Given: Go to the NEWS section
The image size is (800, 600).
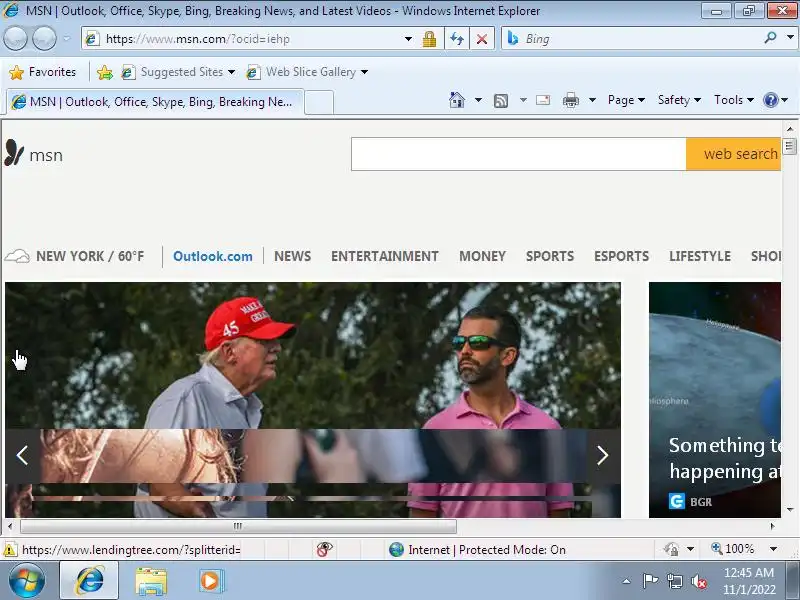Looking at the screenshot, I should [x=292, y=256].
